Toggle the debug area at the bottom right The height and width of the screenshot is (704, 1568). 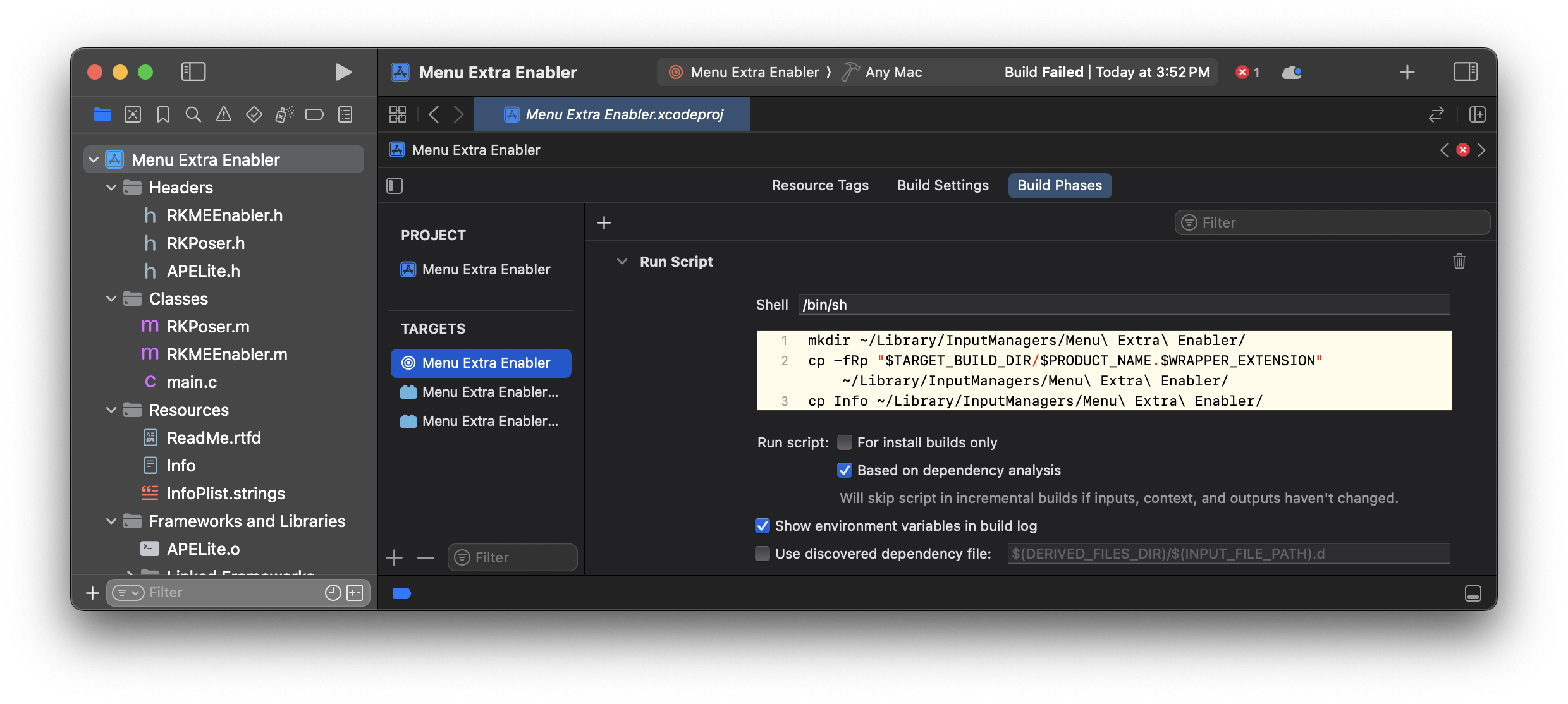point(1473,593)
